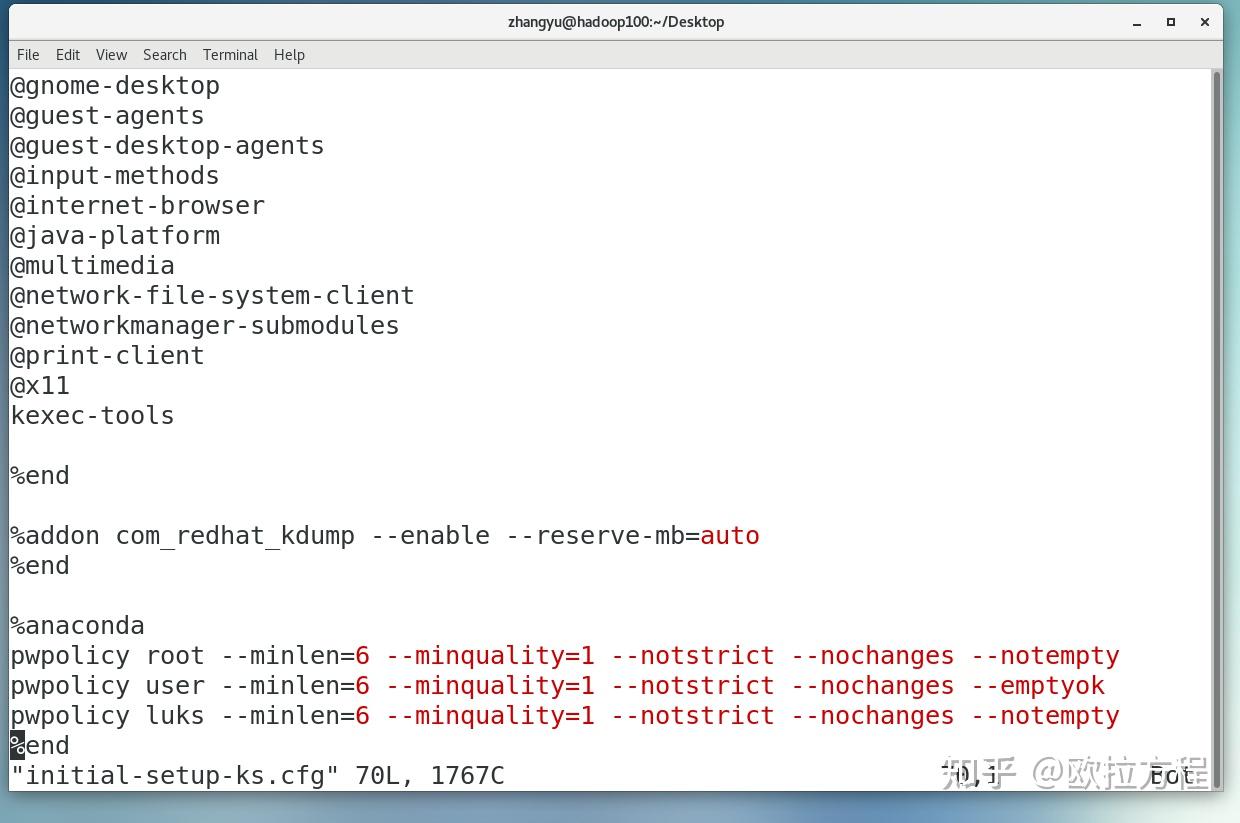Click the --reserve-mb option text
This screenshot has height=823, width=1240.
[x=595, y=536]
